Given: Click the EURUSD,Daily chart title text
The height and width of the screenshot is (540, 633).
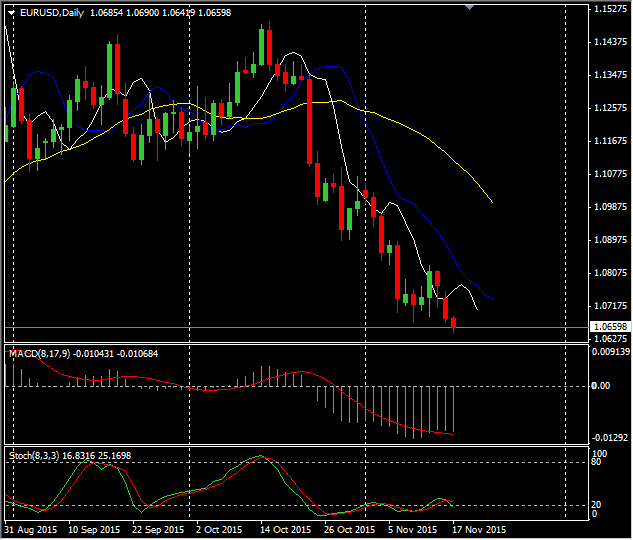Looking at the screenshot, I should click(x=52, y=12).
